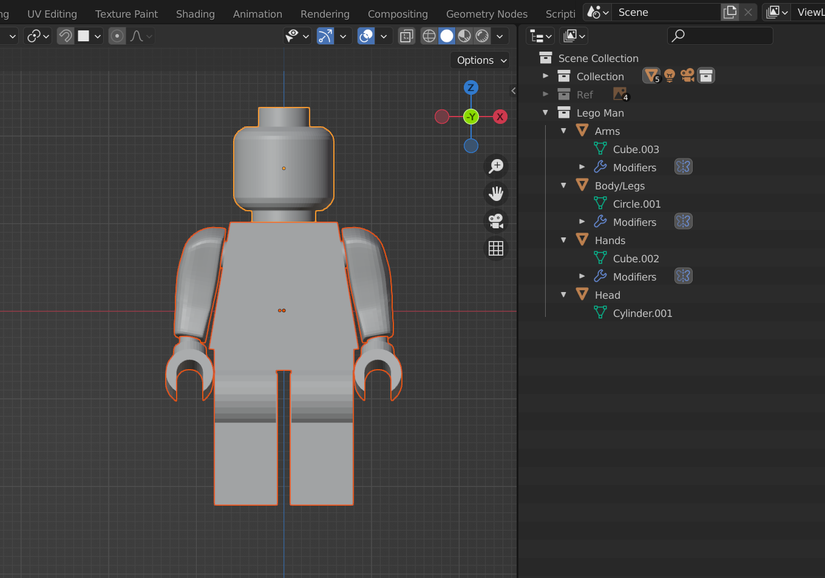Image resolution: width=825 pixels, height=578 pixels.
Task: Select material preview shading
Action: click(x=464, y=36)
